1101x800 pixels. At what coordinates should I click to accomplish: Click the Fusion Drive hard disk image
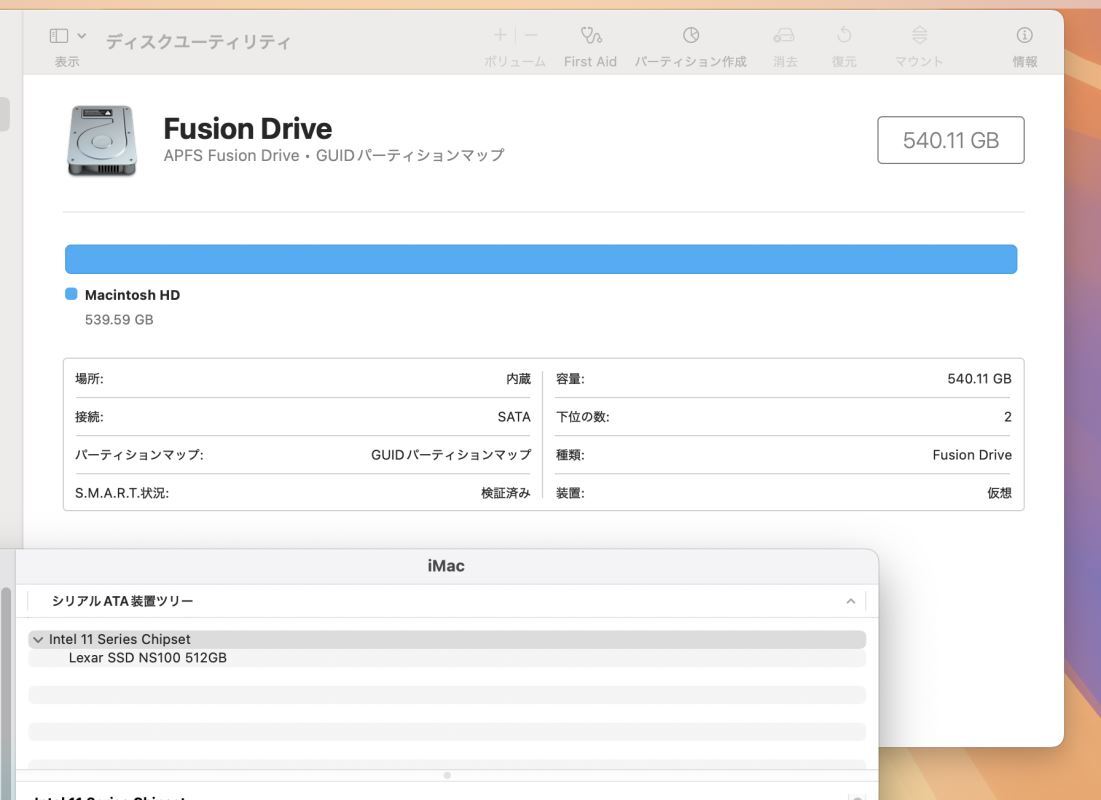(101, 141)
